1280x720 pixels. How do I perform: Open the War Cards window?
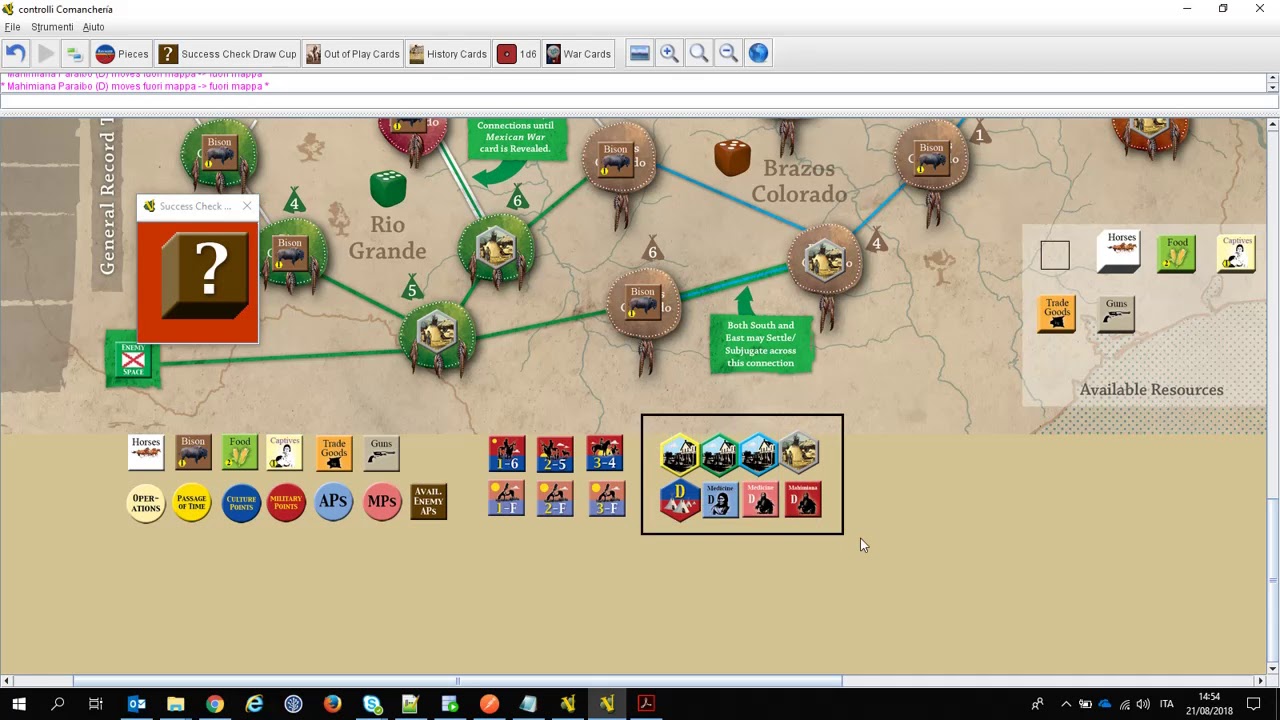(578, 54)
